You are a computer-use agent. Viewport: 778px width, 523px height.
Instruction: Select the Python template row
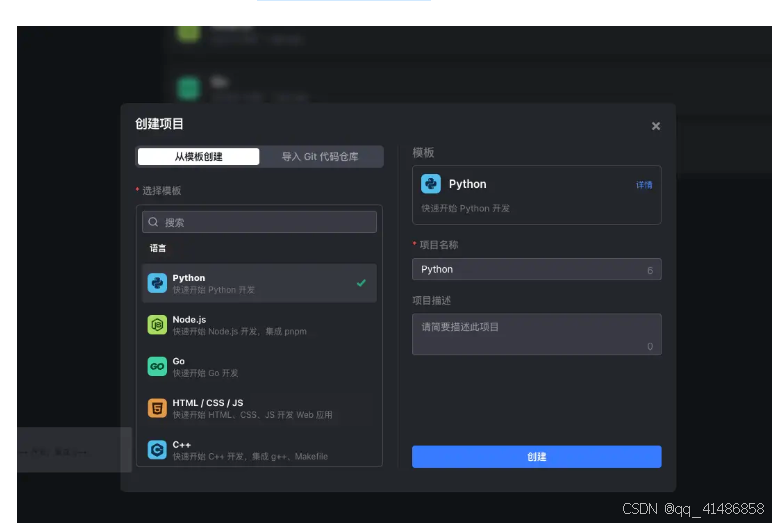click(x=259, y=283)
